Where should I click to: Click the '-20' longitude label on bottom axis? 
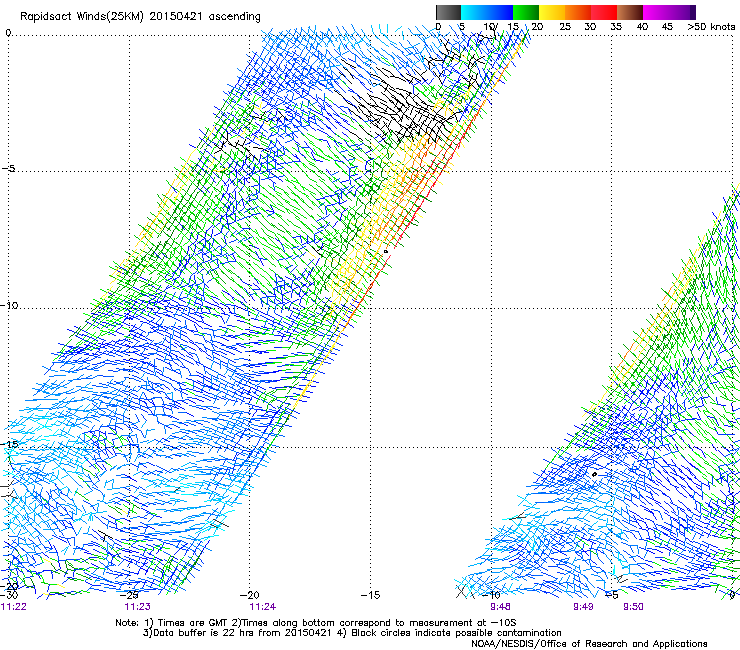click(x=250, y=595)
